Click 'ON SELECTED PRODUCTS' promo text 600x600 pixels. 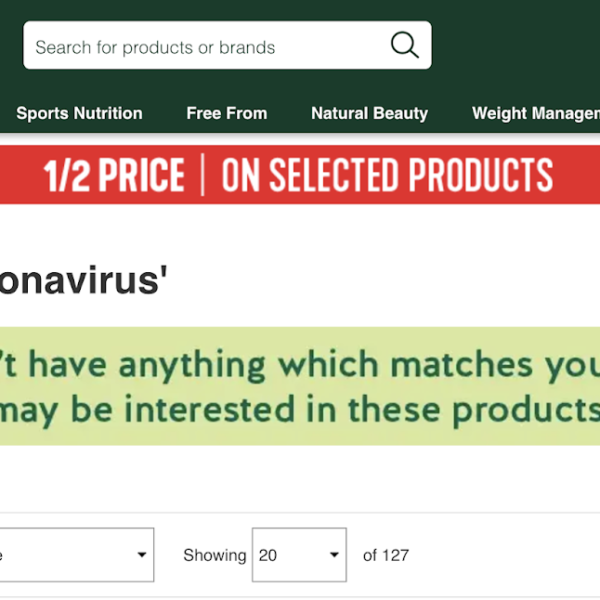coord(387,176)
